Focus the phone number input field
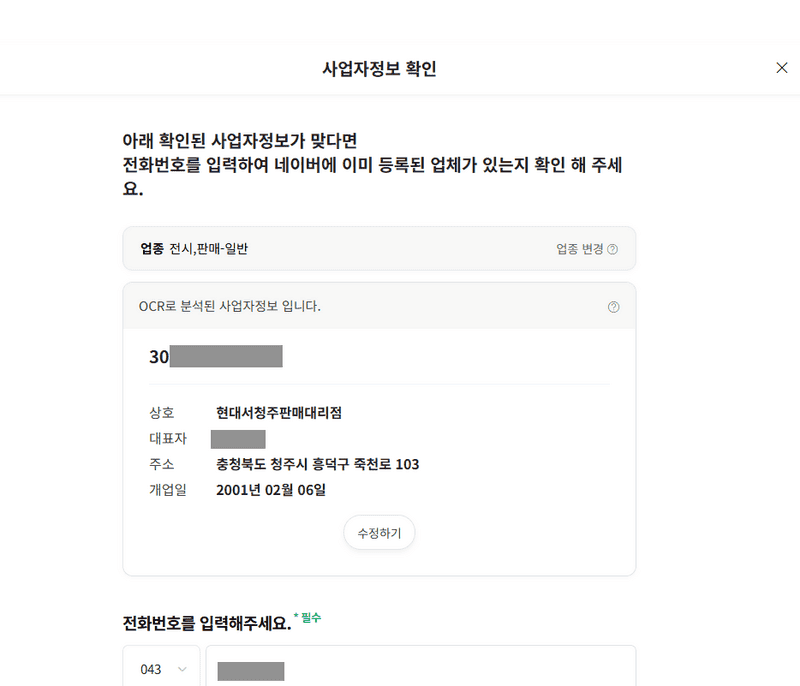The height and width of the screenshot is (686, 800). 420,669
